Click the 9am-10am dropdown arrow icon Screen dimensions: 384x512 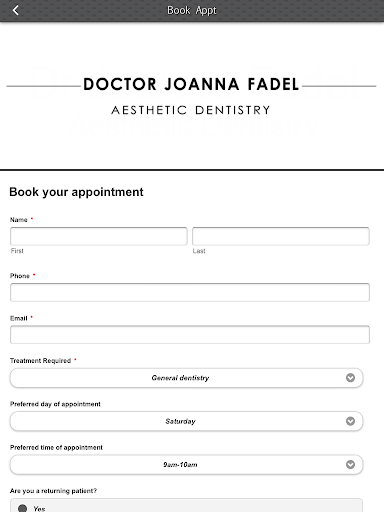350,464
